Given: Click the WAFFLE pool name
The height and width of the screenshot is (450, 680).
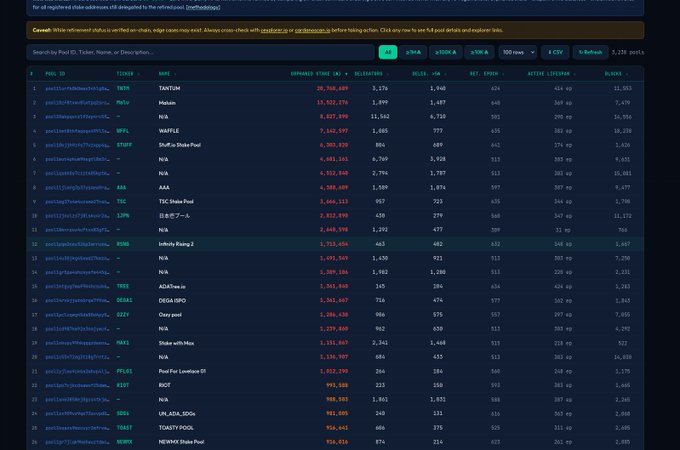Looking at the screenshot, I should click(x=169, y=131).
